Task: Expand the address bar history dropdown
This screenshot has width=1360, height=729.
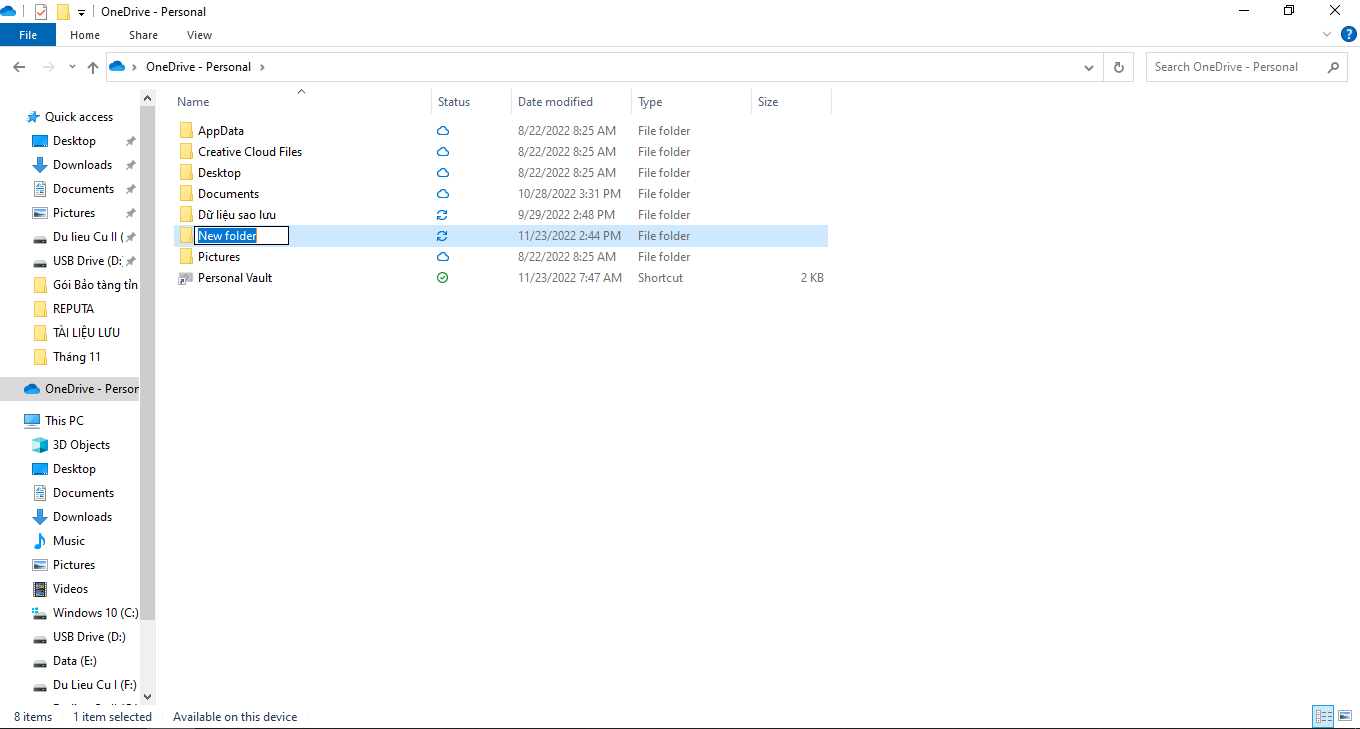Action: tap(1090, 67)
